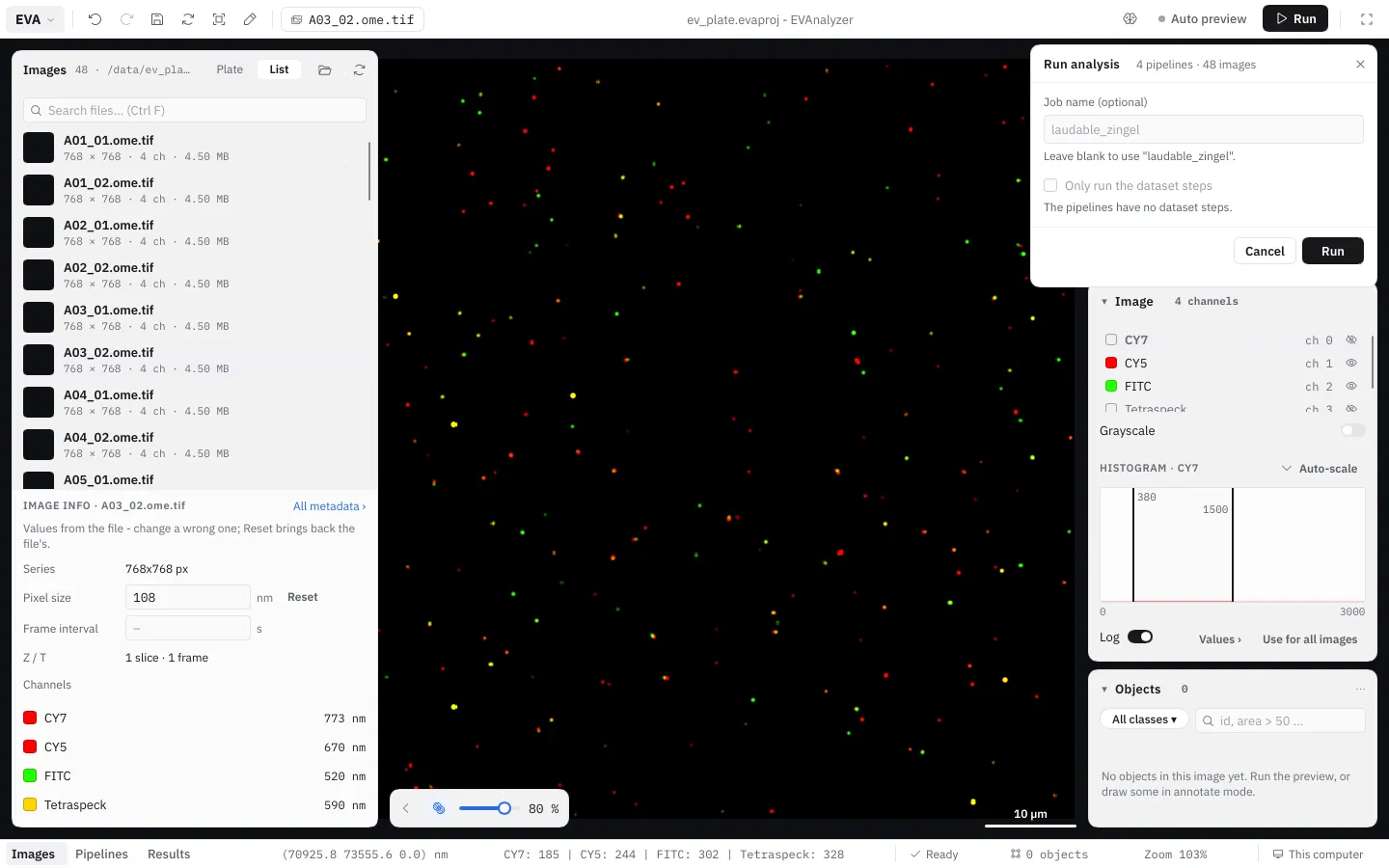Expand the Auto-scale histogram chevron

(x=1286, y=469)
